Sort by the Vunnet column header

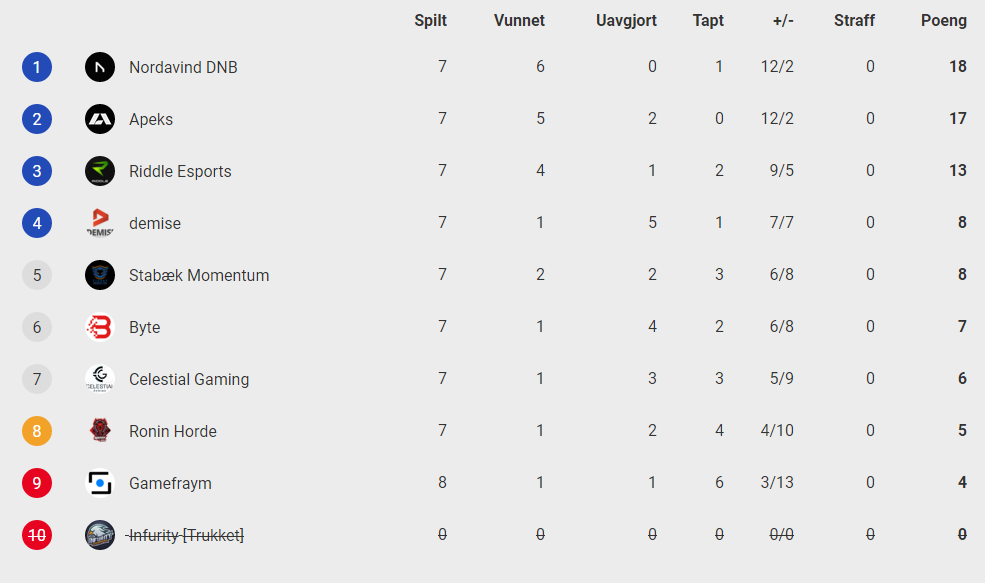click(519, 21)
